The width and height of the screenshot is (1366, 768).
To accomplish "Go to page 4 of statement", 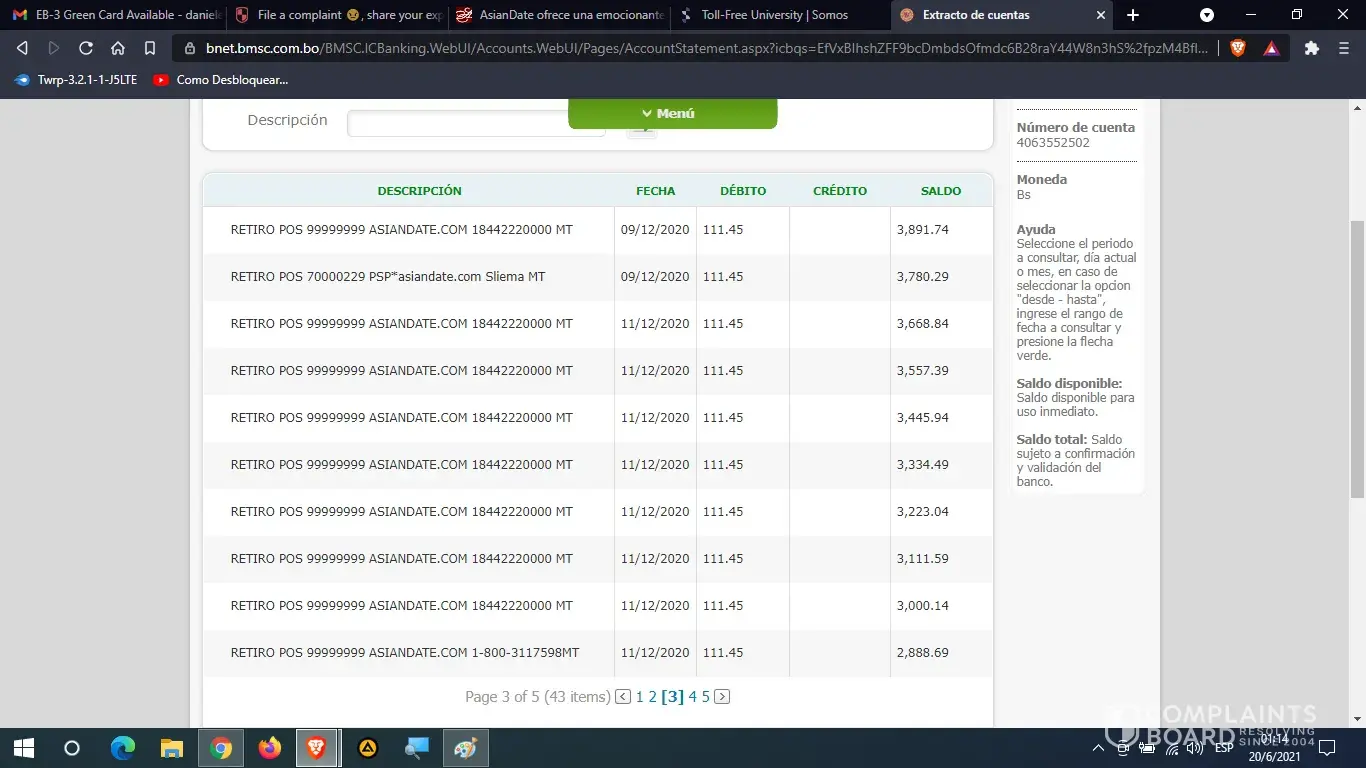I will coord(692,697).
